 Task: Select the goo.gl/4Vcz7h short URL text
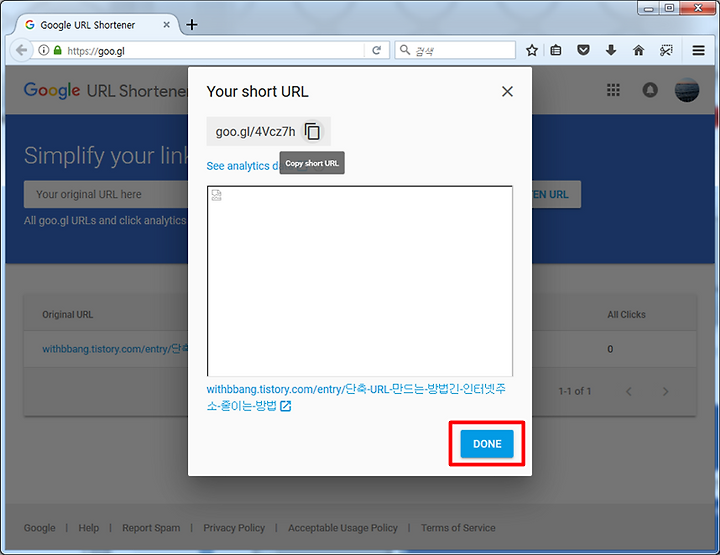(x=255, y=132)
